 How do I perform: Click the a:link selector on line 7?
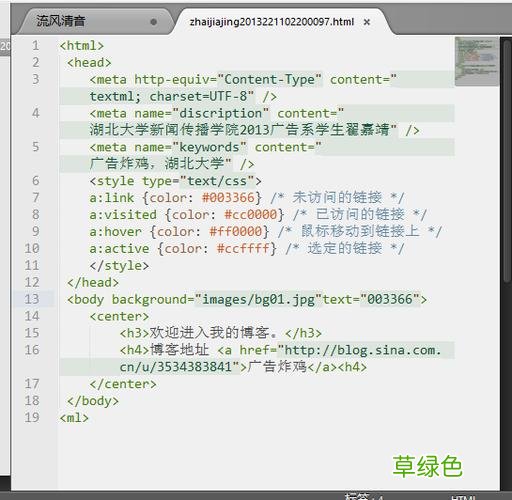click(x=112, y=198)
